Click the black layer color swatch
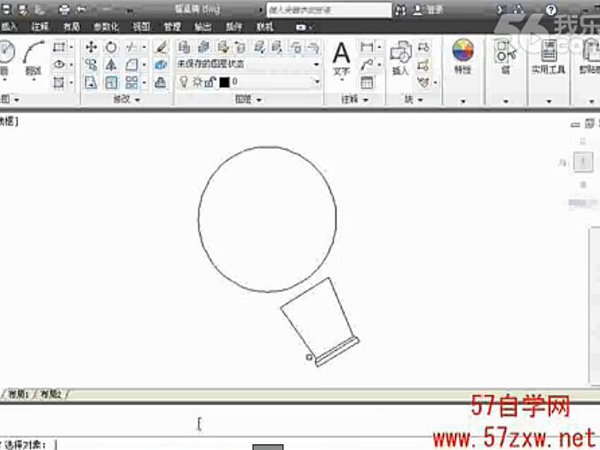 (x=224, y=80)
